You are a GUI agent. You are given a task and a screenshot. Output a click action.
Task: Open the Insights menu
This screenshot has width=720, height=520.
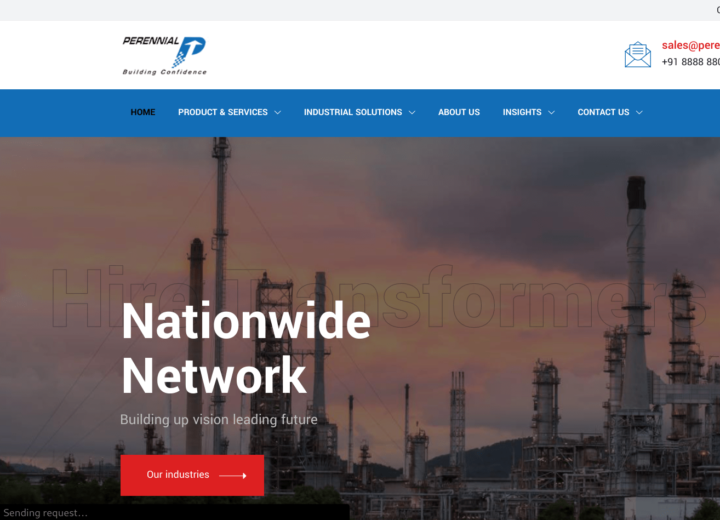click(x=522, y=112)
